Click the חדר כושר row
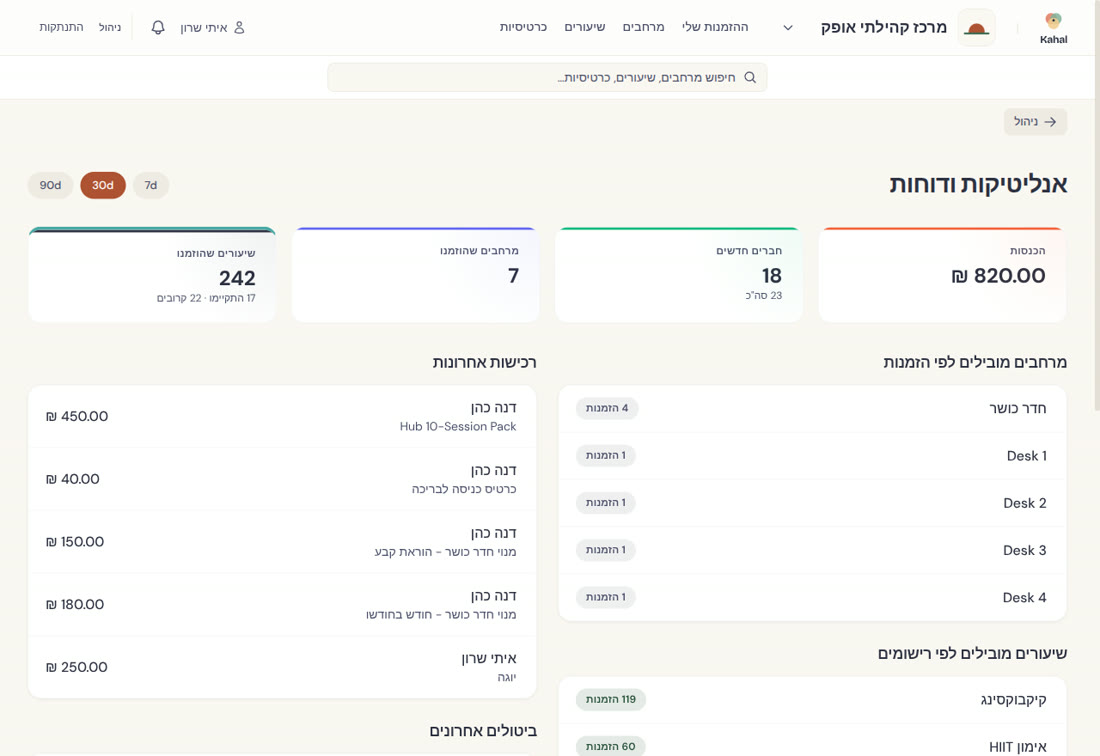This screenshot has height=756, width=1100. pos(812,408)
